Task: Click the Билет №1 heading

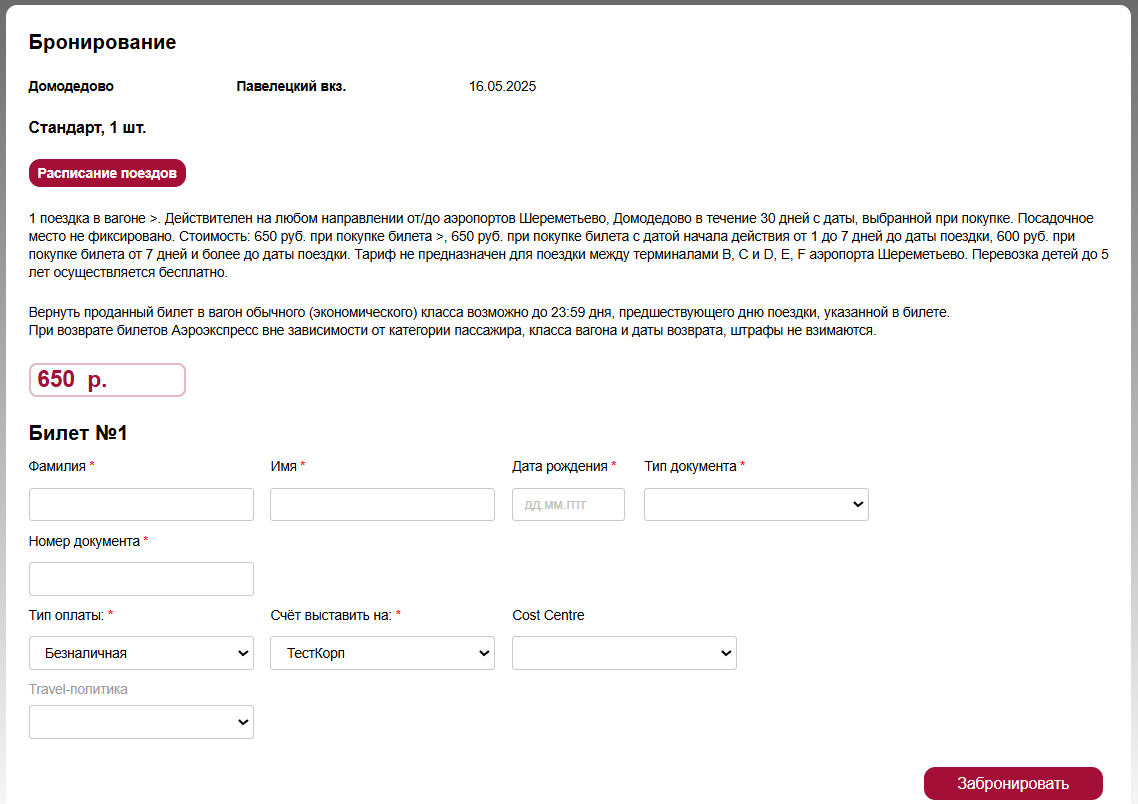Action: [x=78, y=433]
